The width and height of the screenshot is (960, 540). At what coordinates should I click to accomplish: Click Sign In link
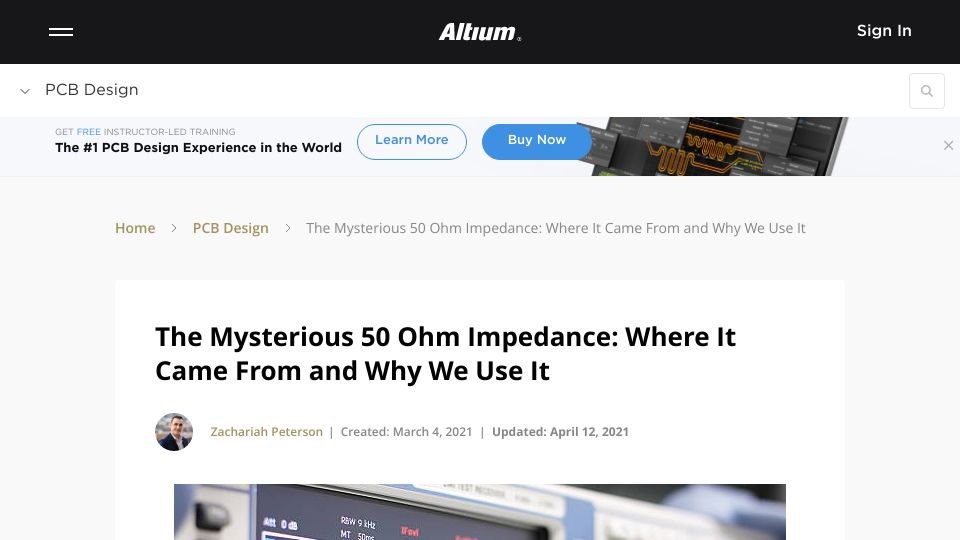click(x=884, y=31)
